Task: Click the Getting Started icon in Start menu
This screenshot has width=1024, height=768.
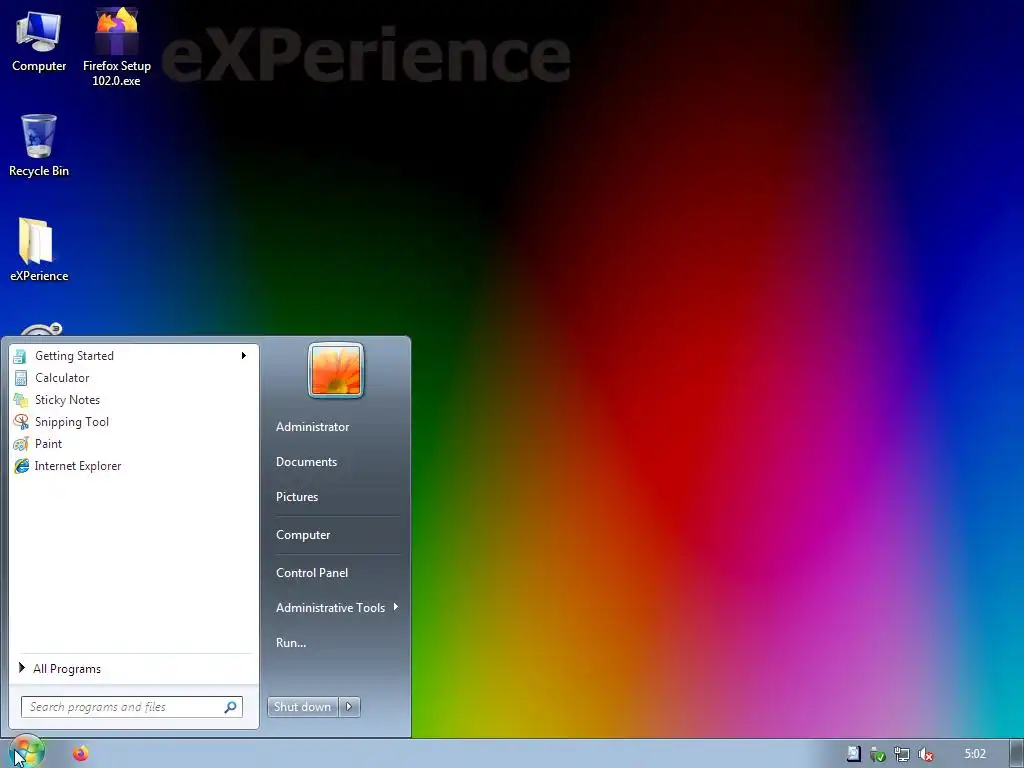Action: point(20,356)
